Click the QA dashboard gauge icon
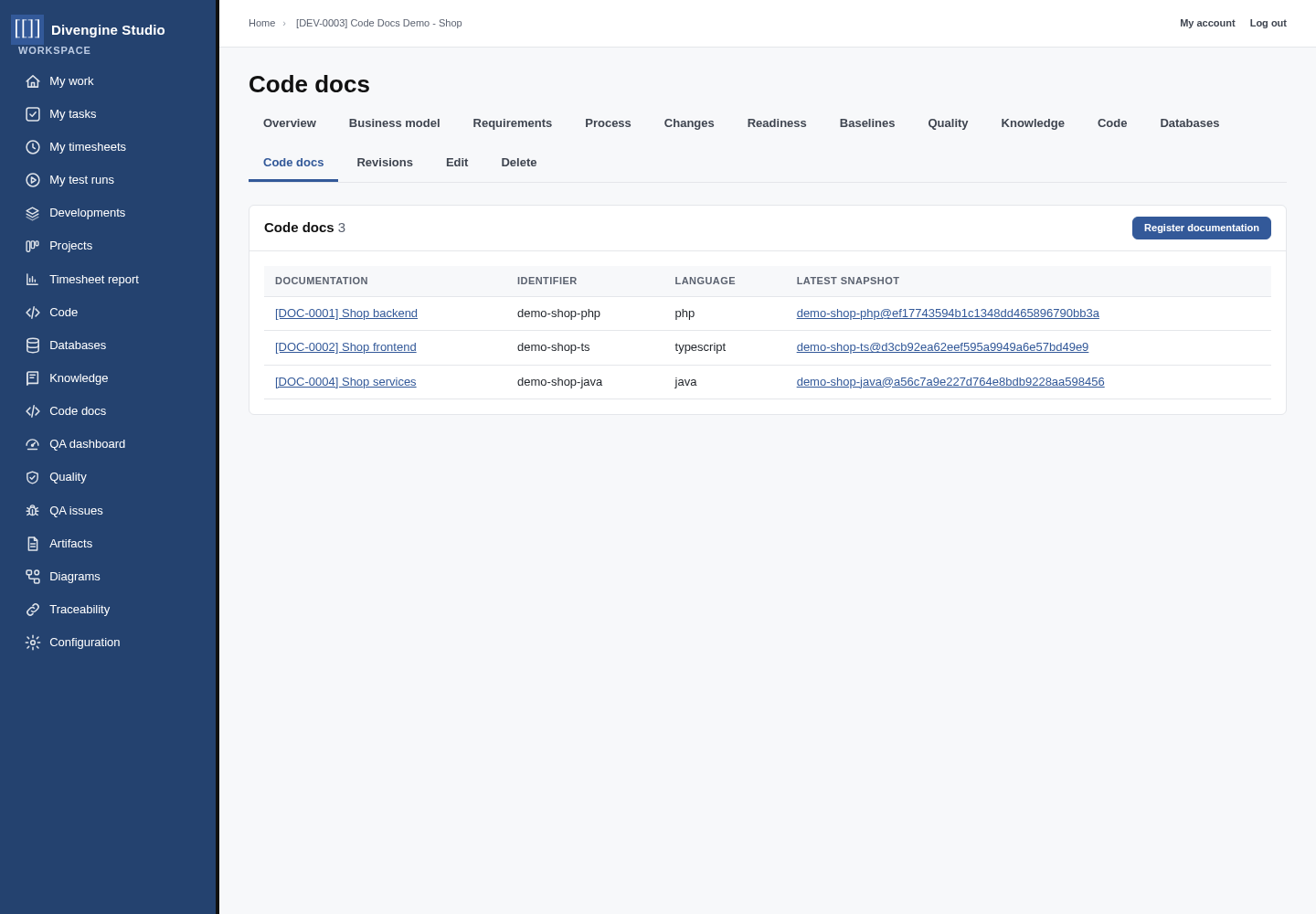The image size is (1316, 914). point(33,444)
